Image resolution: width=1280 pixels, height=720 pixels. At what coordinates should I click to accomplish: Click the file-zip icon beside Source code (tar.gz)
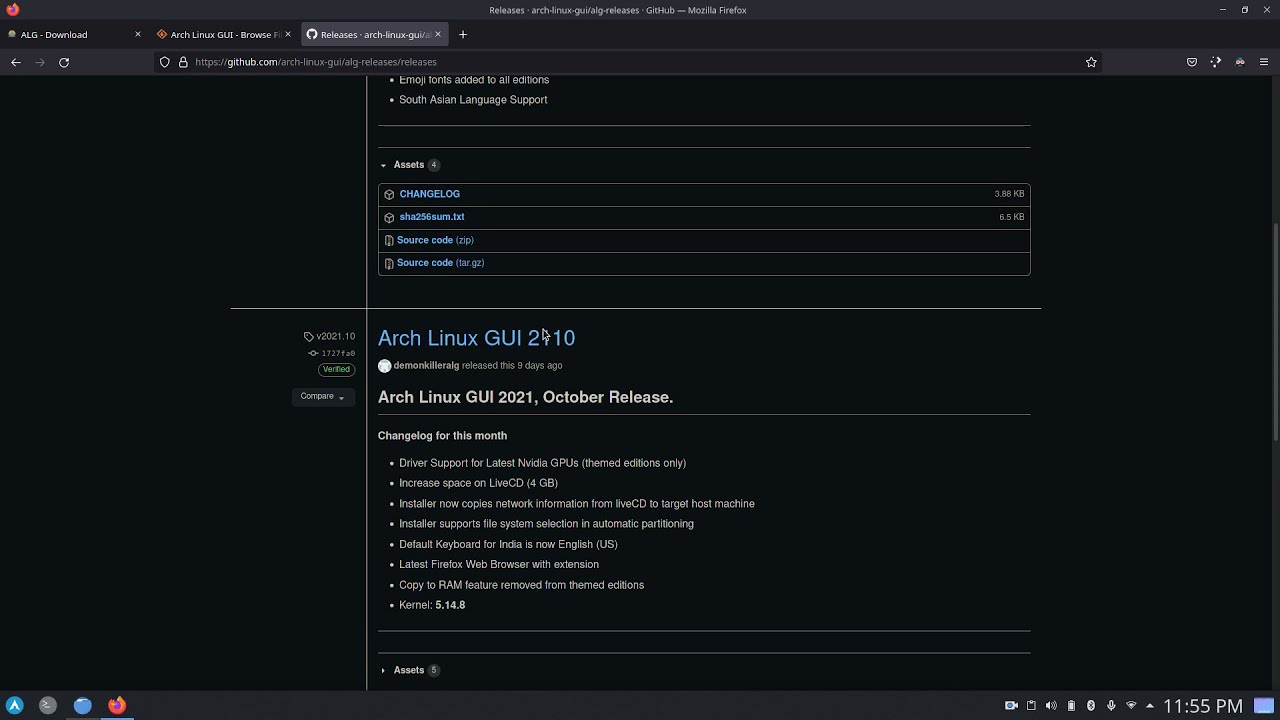[x=389, y=263]
